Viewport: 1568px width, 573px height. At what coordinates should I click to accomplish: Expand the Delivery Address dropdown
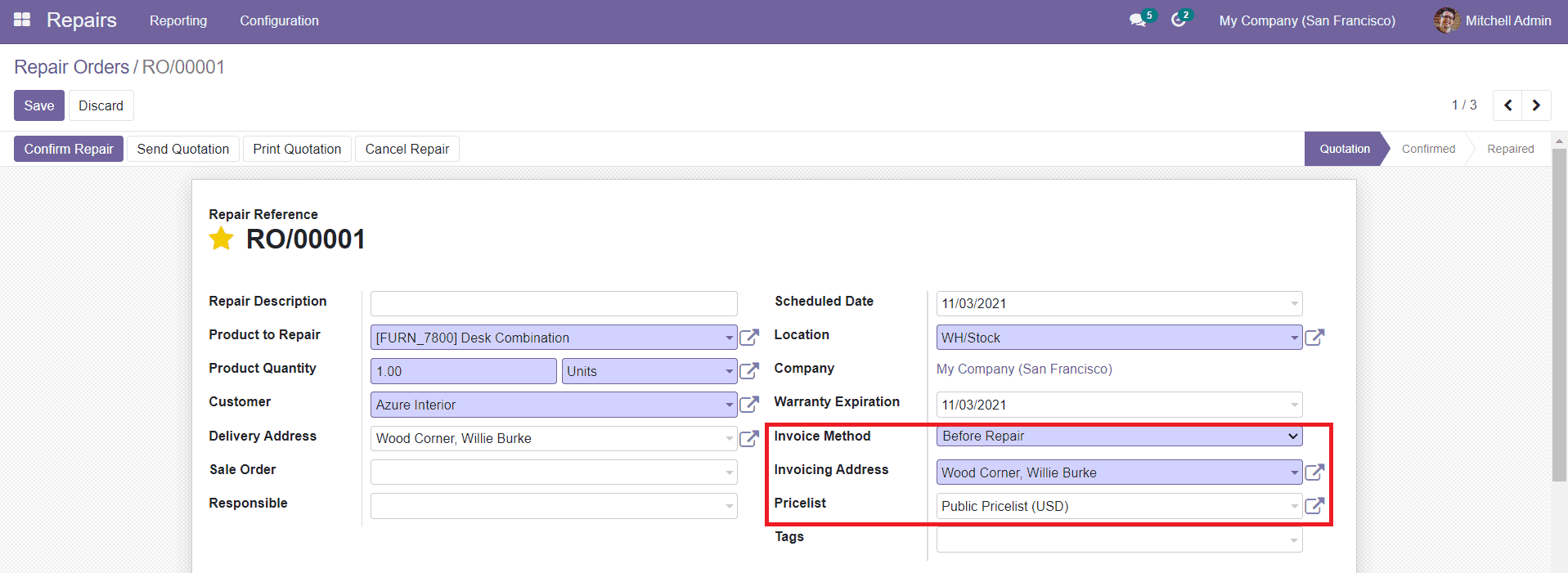tap(730, 439)
